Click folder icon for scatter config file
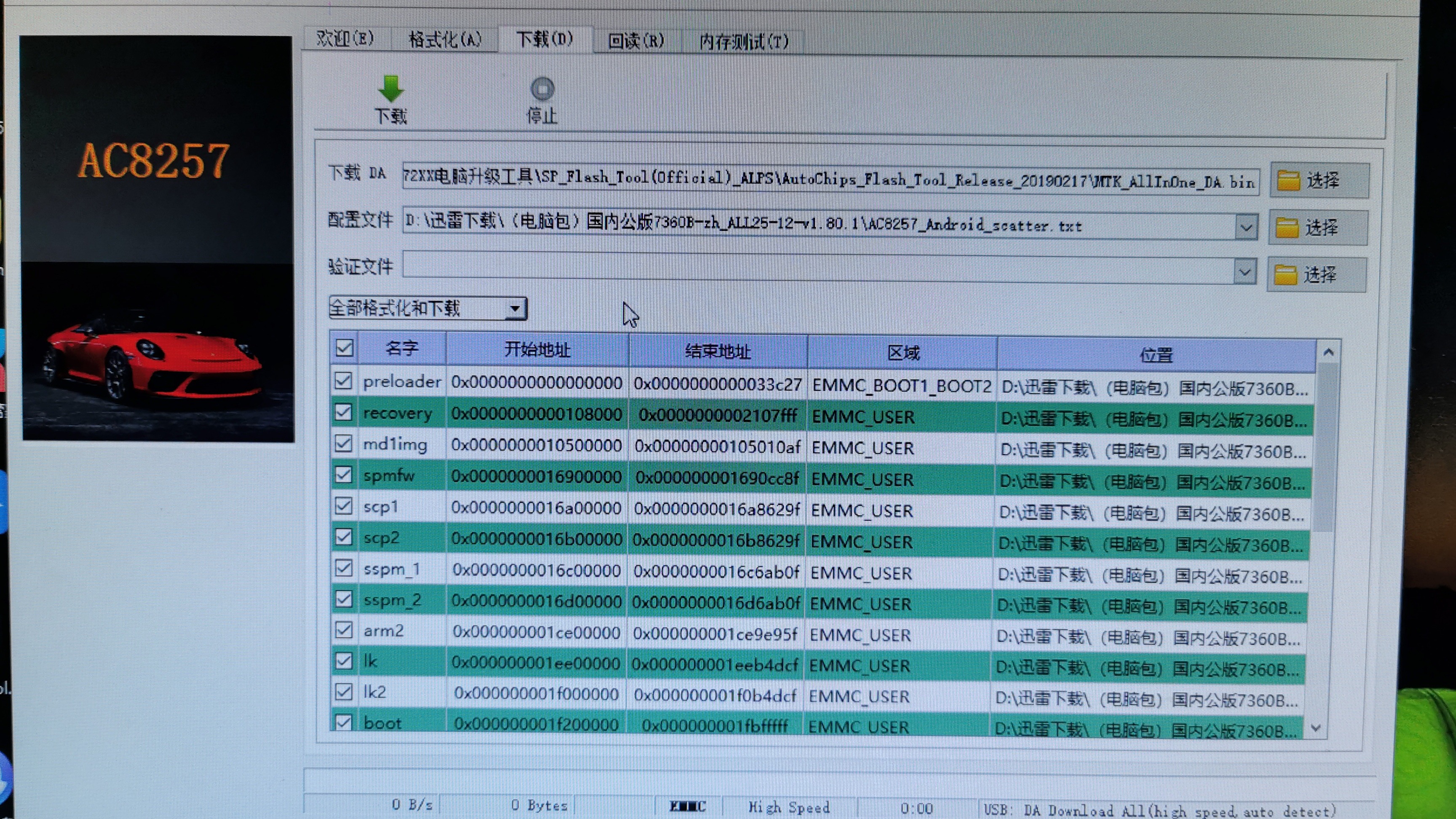 (1287, 228)
